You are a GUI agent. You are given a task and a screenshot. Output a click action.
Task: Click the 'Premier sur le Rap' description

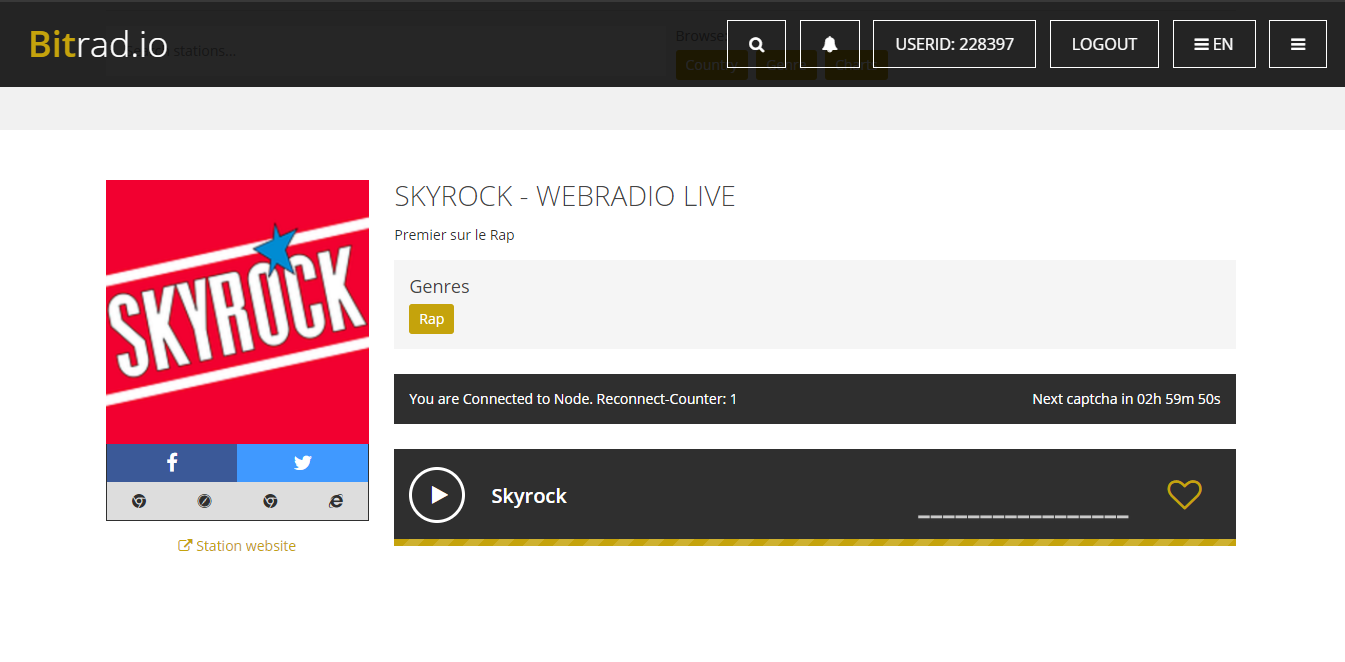pos(455,235)
